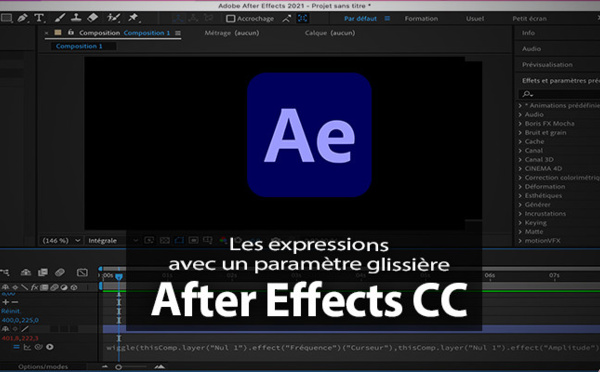Select the Clone Stamp tool
This screenshot has height=372, width=600.
[x=76, y=18]
